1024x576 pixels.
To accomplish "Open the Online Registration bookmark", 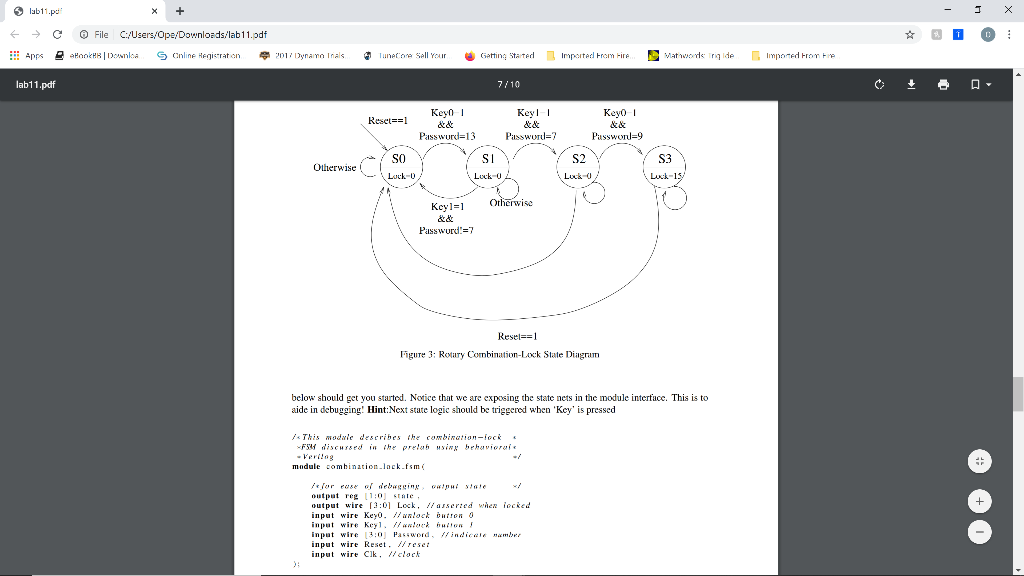I will click(x=199, y=56).
